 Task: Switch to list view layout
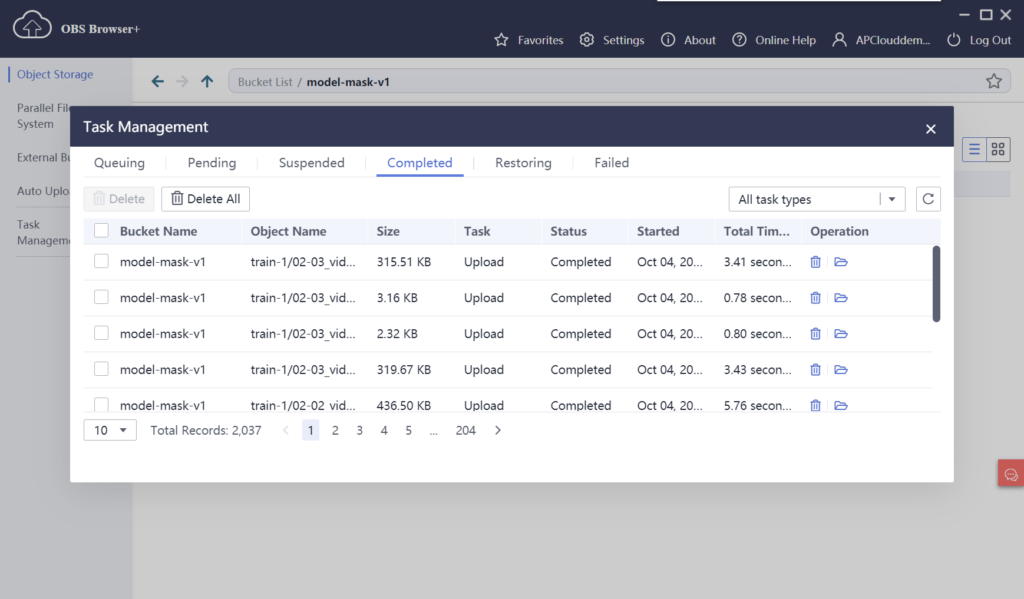click(974, 150)
